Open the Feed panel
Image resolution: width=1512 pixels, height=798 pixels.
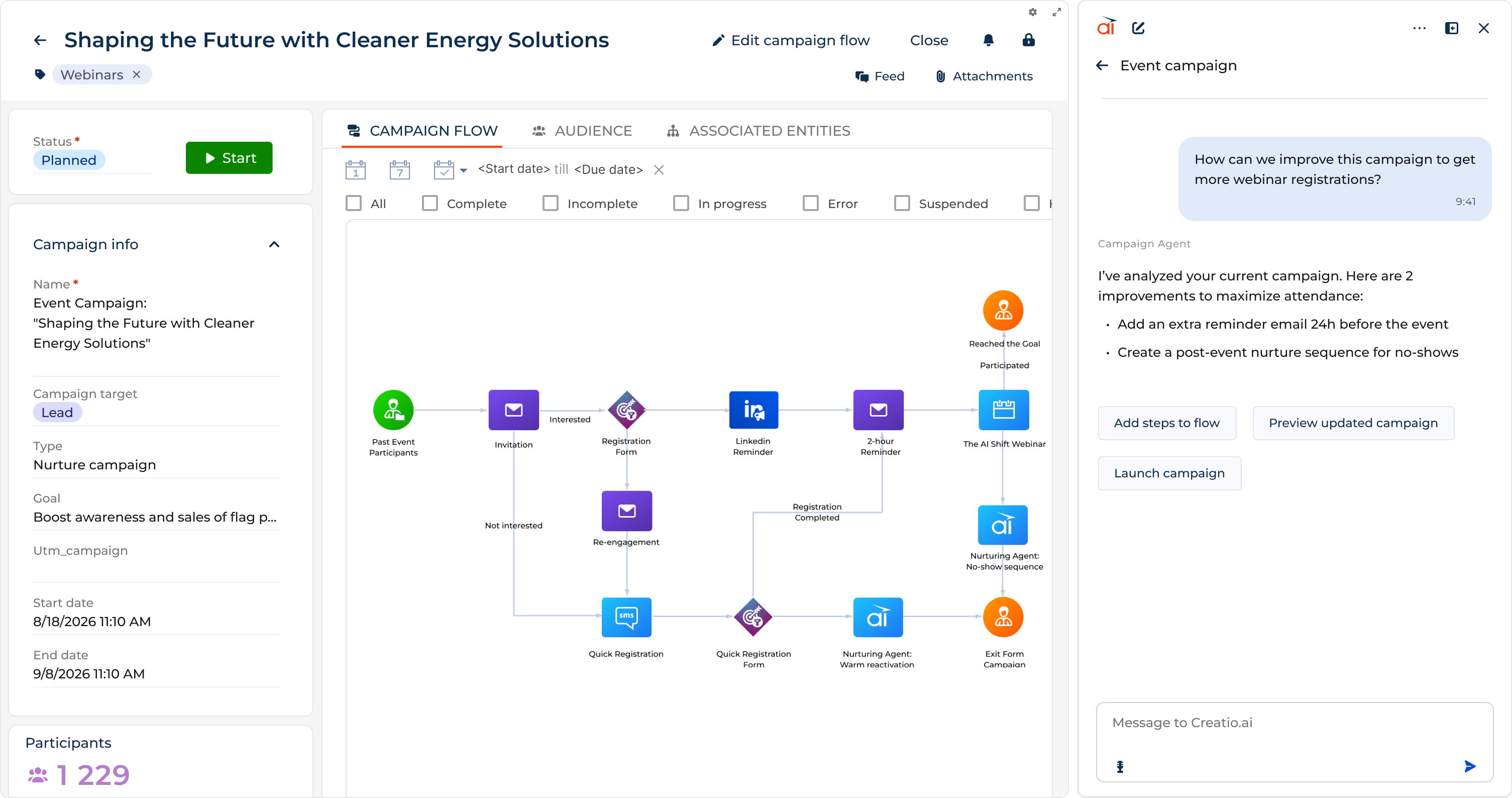coord(880,76)
